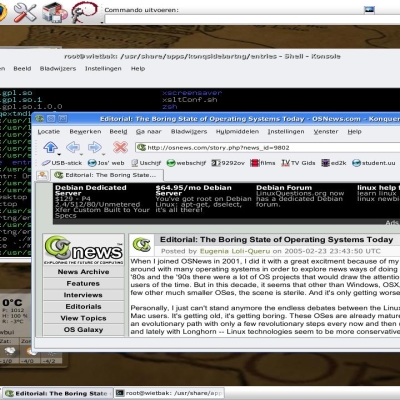Click the new tab icon left of tabs

coord(42,175)
